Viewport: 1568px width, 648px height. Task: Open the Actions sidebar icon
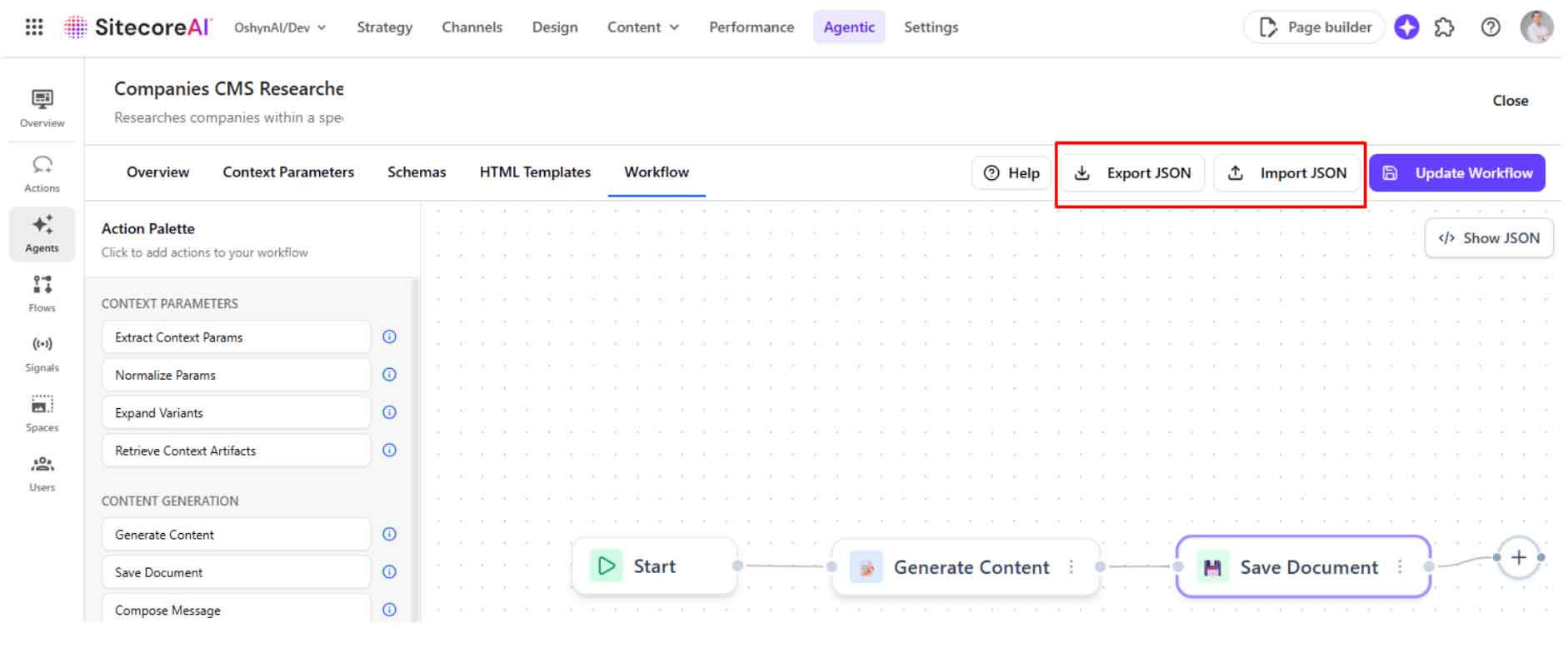coord(42,174)
